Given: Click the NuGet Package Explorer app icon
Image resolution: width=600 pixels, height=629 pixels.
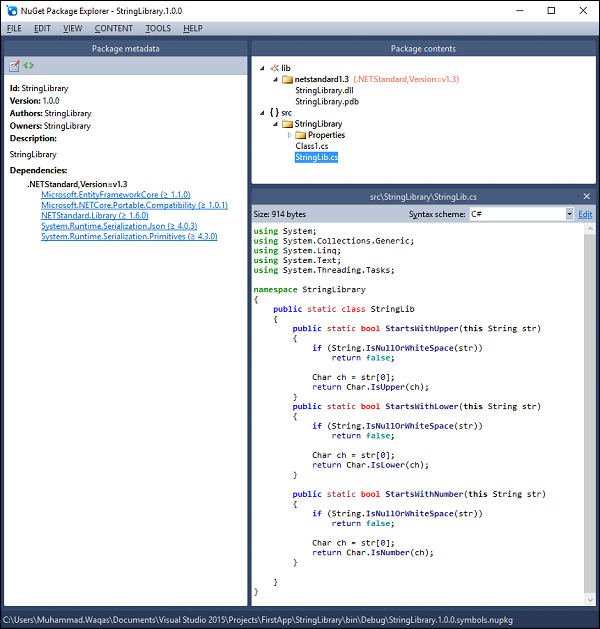Looking at the screenshot, I should pyautogui.click(x=11, y=10).
